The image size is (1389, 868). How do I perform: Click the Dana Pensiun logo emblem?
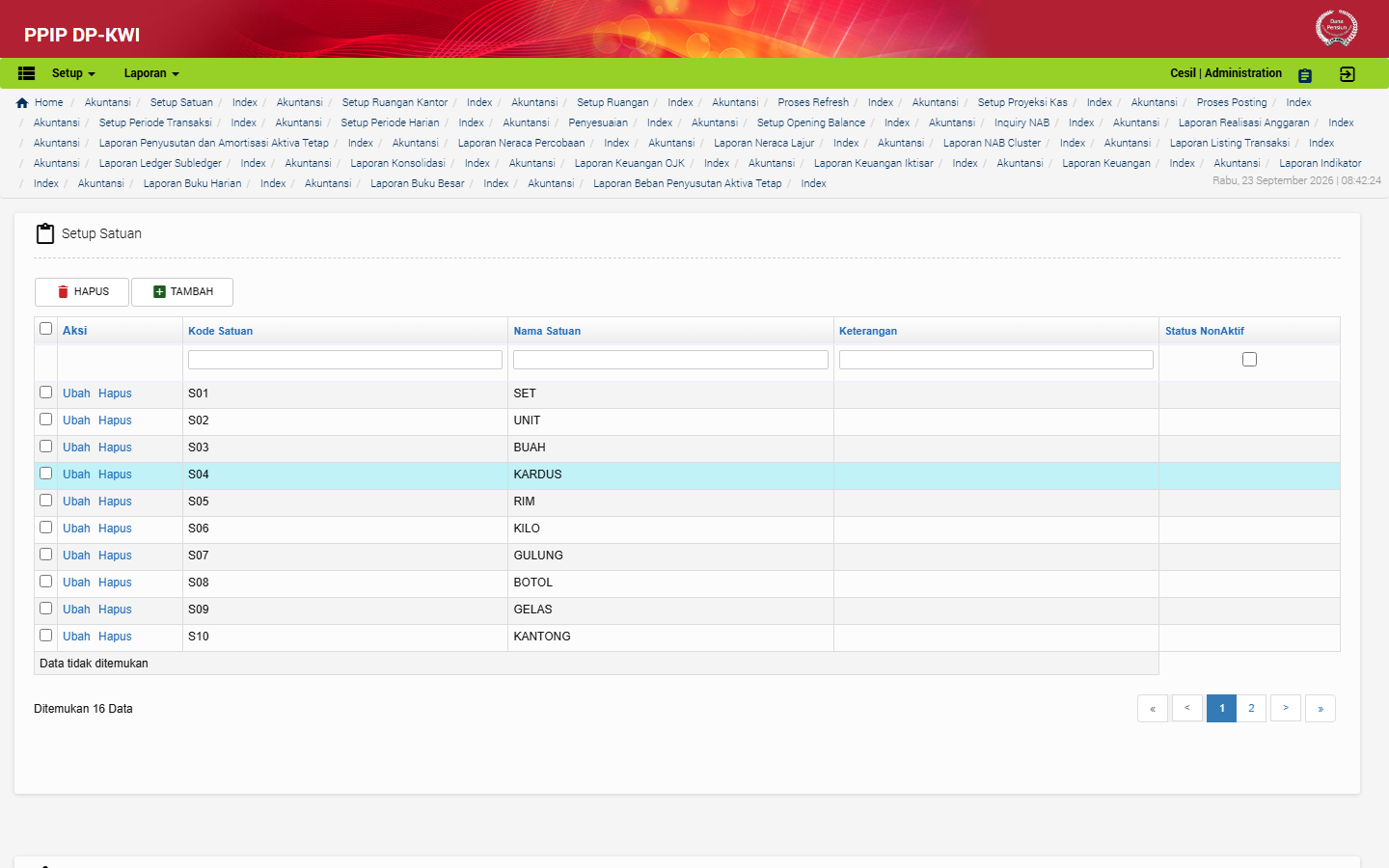[x=1337, y=27]
